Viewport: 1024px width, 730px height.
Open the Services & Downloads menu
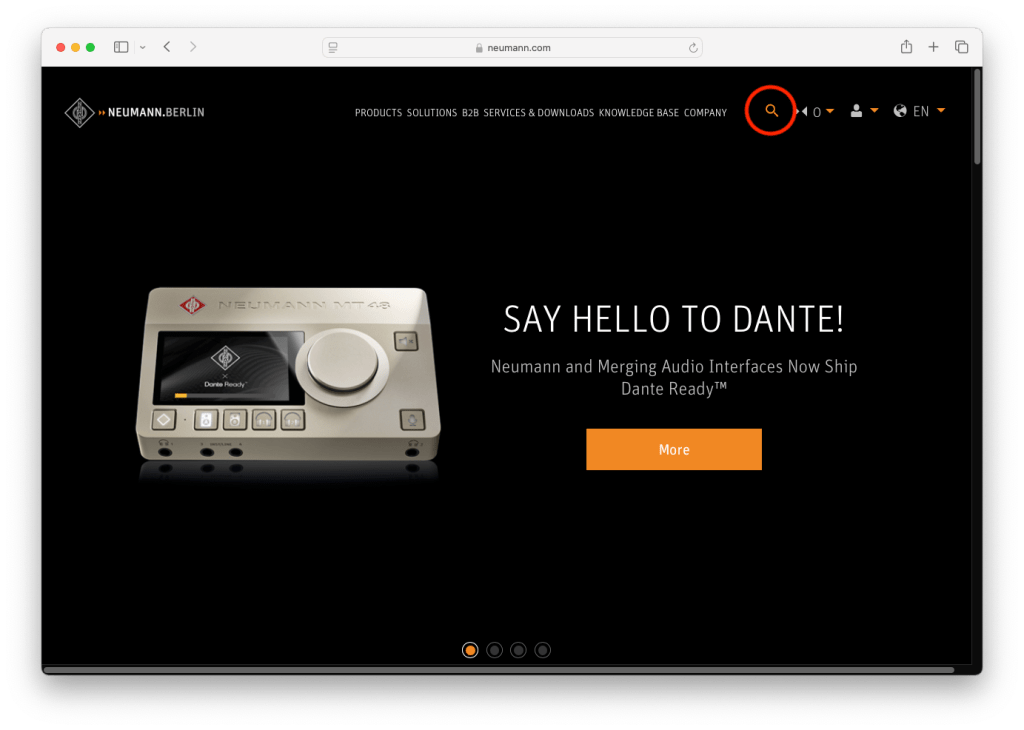538,113
